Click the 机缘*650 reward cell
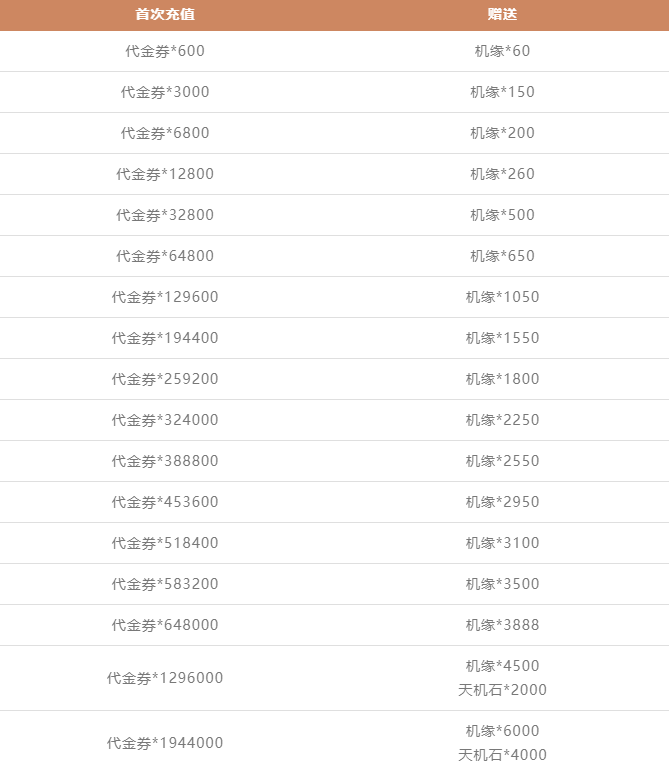Viewport: 669px width, 775px height. point(502,256)
